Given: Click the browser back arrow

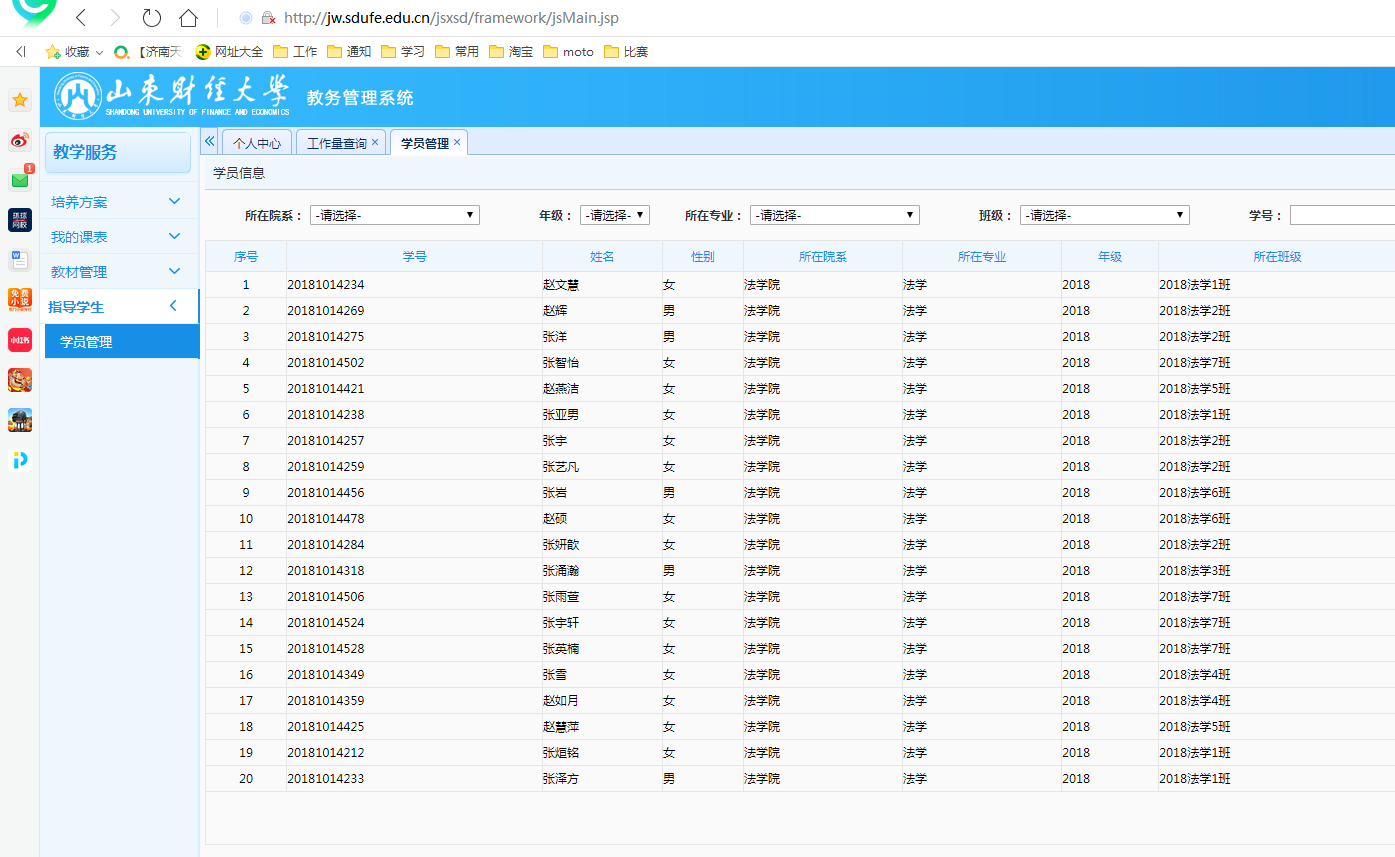Looking at the screenshot, I should tap(81, 18).
